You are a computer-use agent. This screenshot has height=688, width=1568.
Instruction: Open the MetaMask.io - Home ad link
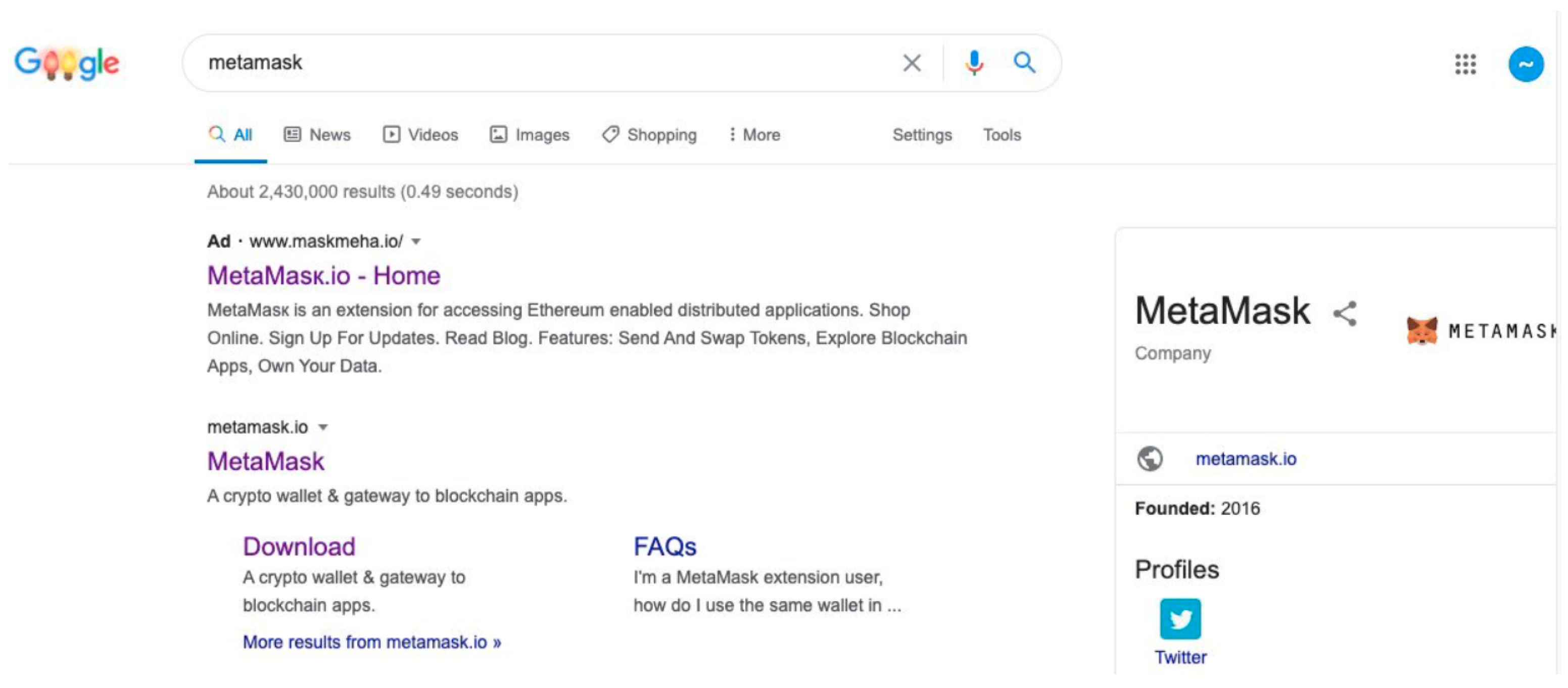click(323, 276)
